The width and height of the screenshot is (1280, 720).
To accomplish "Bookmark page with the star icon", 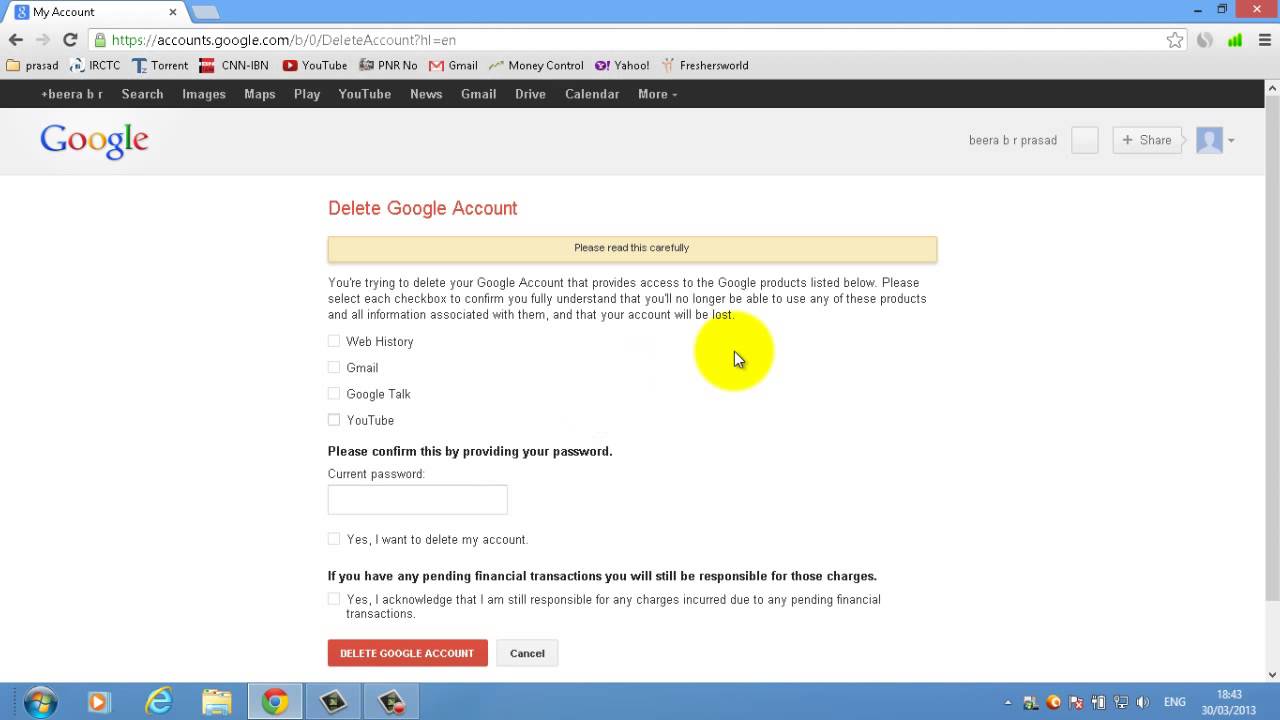I will click(1175, 40).
